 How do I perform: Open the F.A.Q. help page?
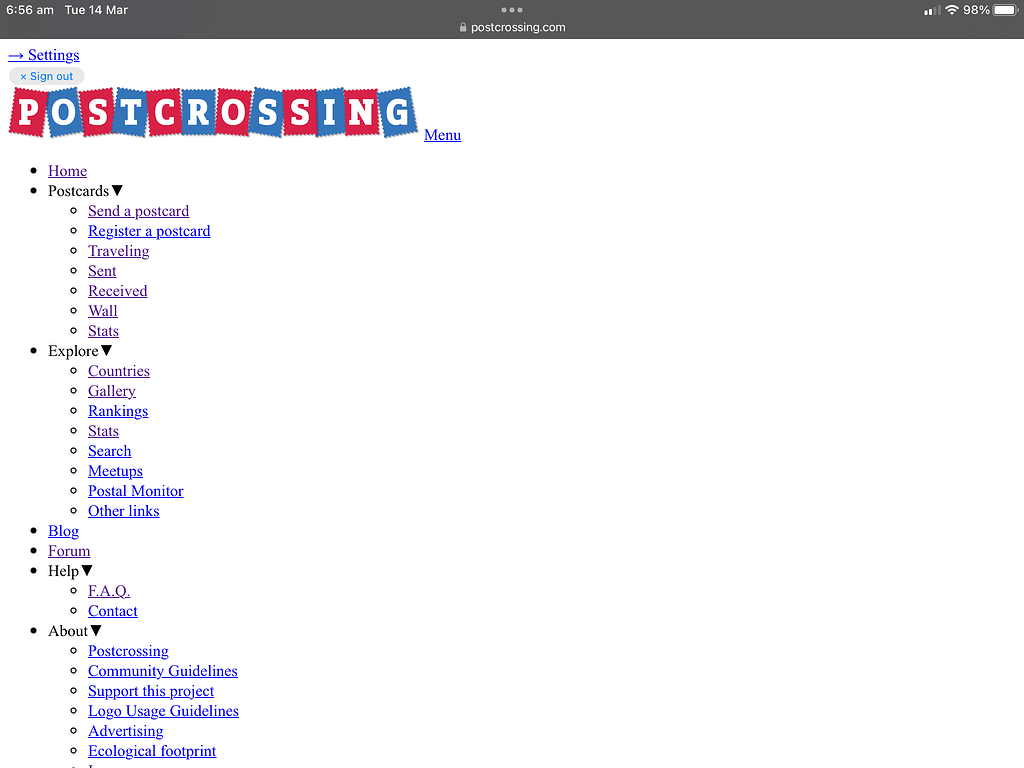(x=109, y=591)
